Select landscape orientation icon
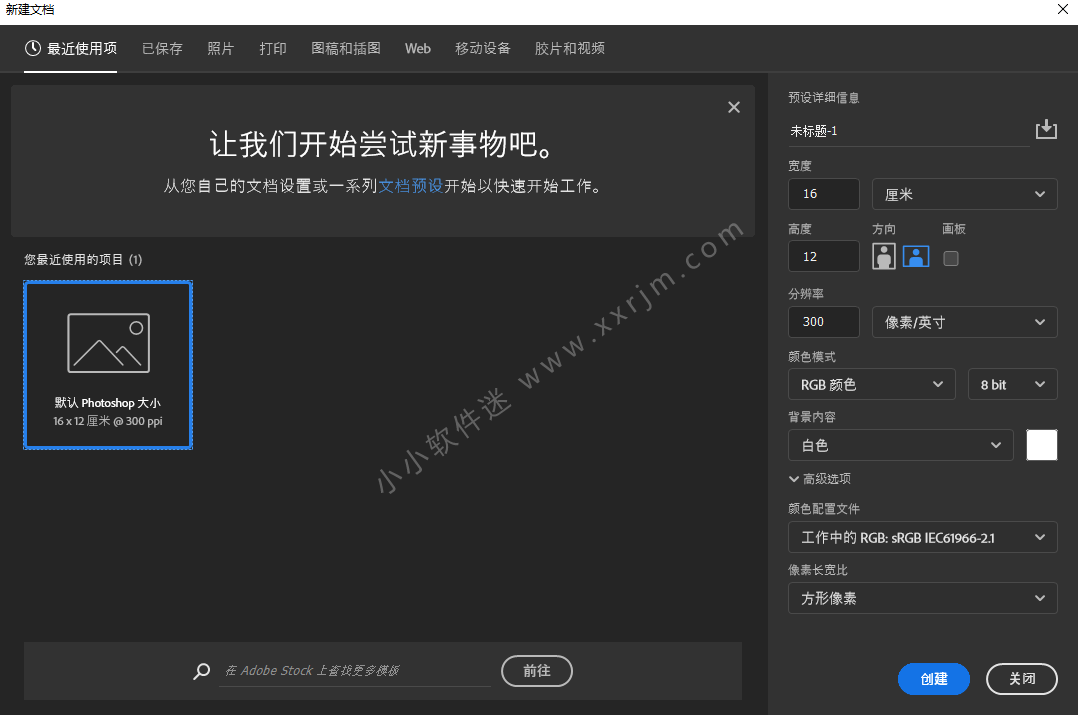 (916, 257)
